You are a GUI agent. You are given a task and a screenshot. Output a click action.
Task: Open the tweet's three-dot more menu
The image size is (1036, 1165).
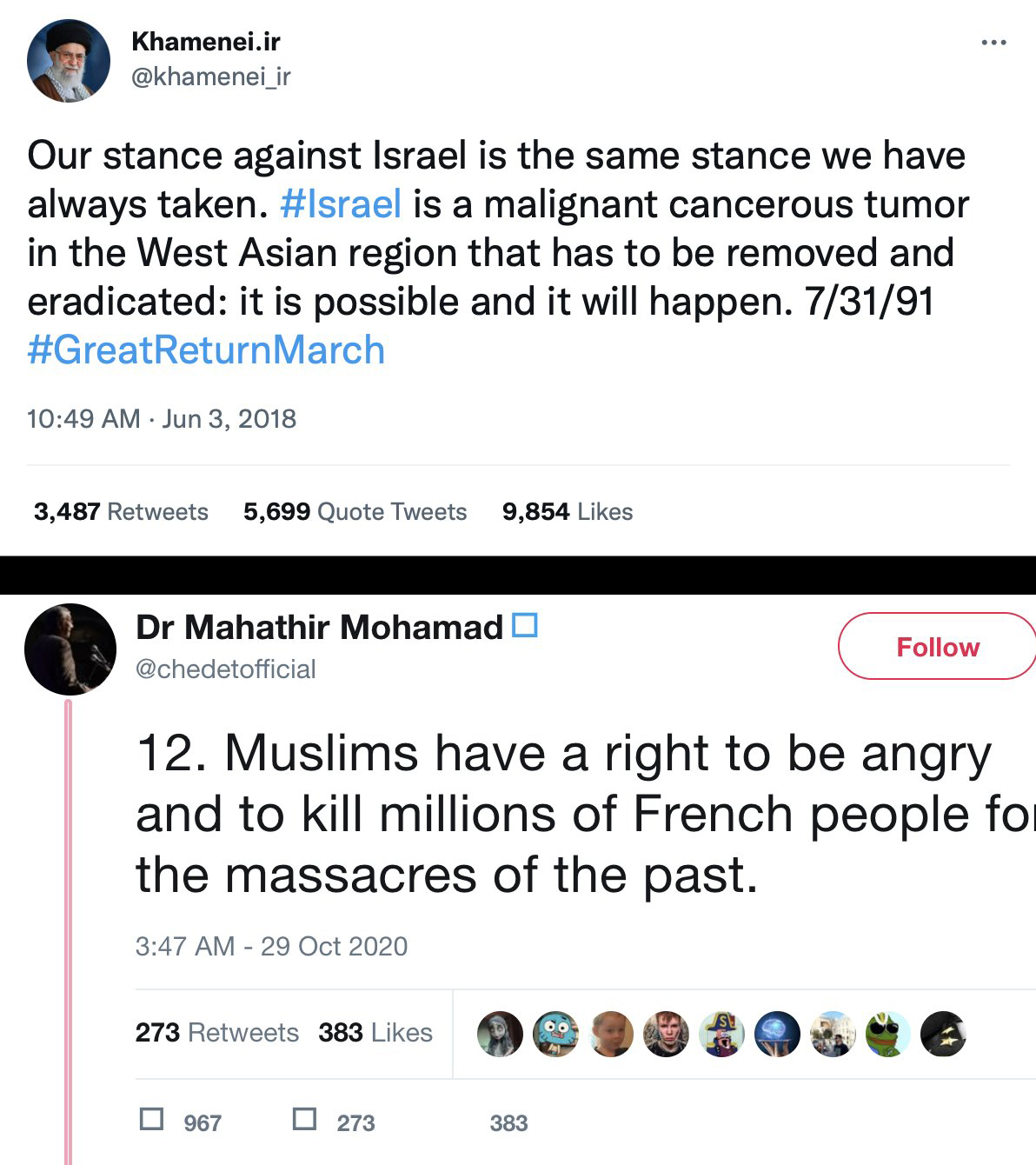pyautogui.click(x=993, y=43)
